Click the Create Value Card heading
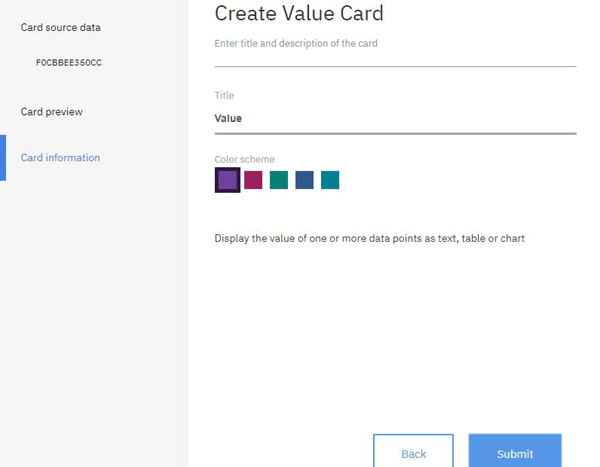The image size is (600, 467). tap(299, 13)
